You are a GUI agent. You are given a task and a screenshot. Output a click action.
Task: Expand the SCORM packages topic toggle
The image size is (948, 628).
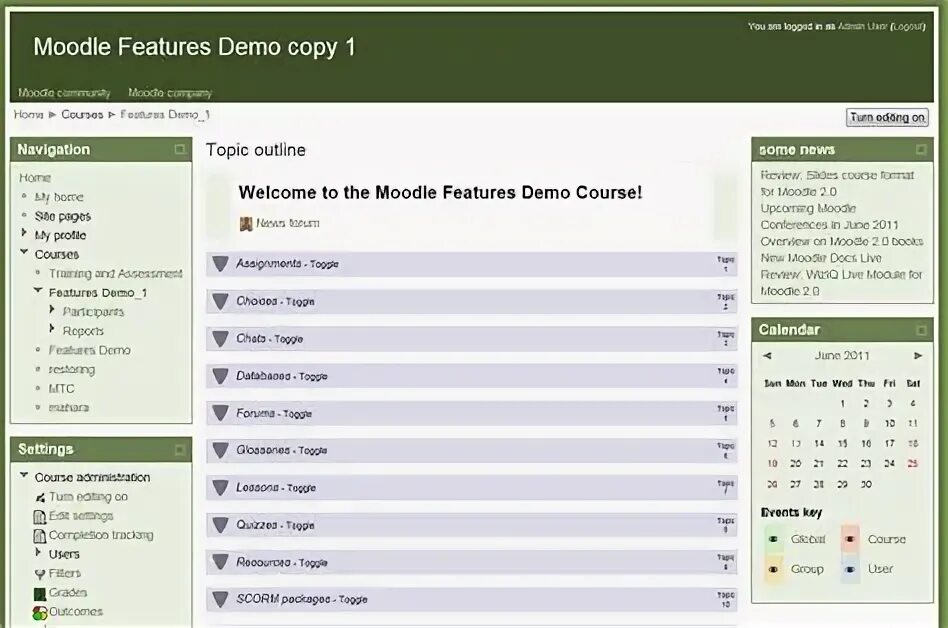click(x=220, y=600)
